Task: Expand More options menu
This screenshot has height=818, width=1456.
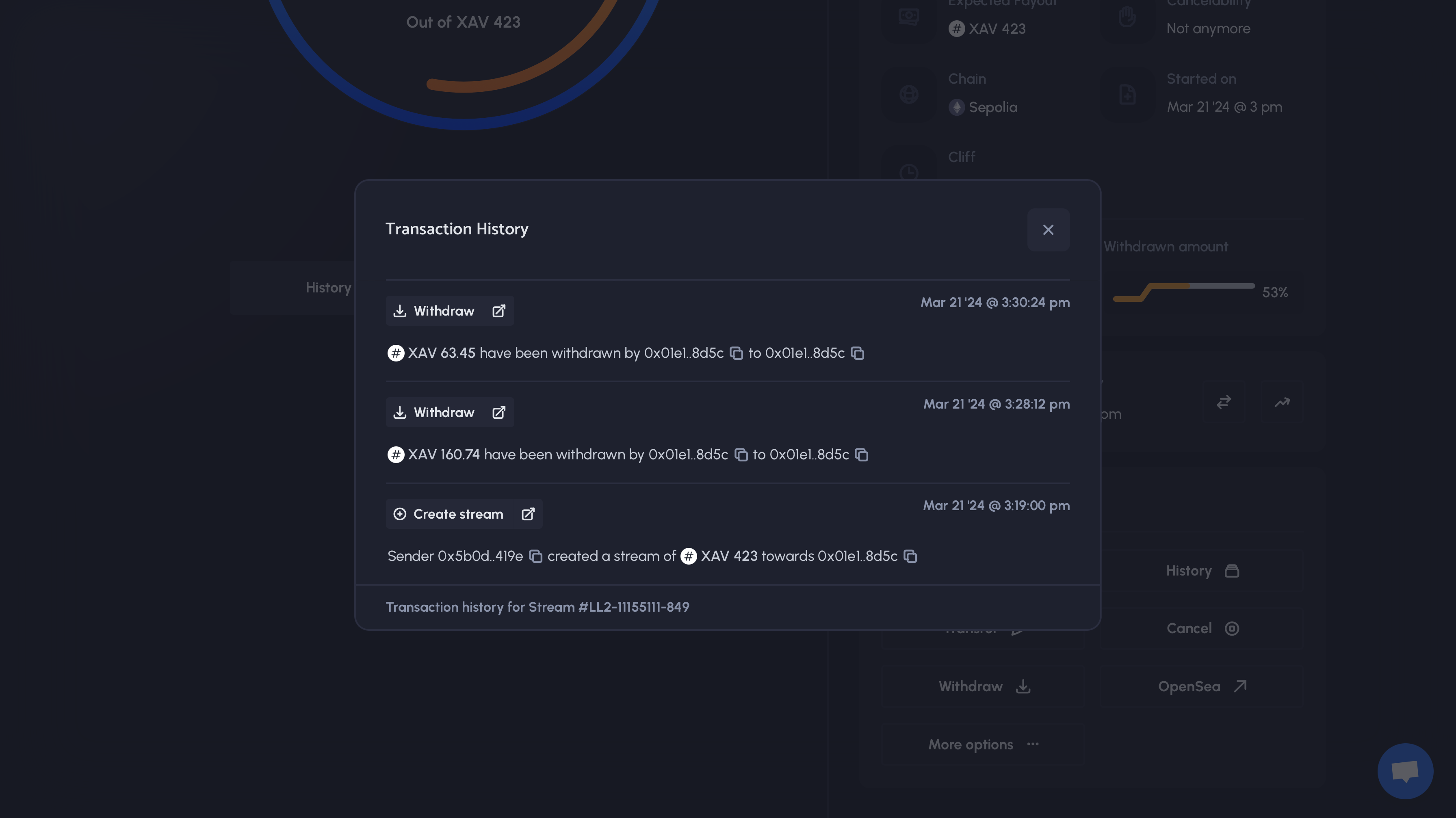Action: [x=984, y=744]
